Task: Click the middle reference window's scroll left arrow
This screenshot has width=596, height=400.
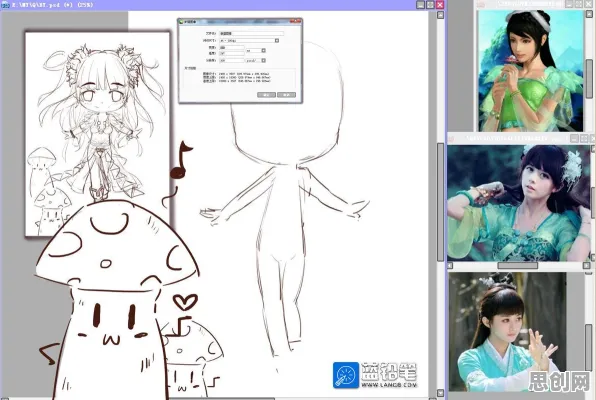Action: pos(450,265)
